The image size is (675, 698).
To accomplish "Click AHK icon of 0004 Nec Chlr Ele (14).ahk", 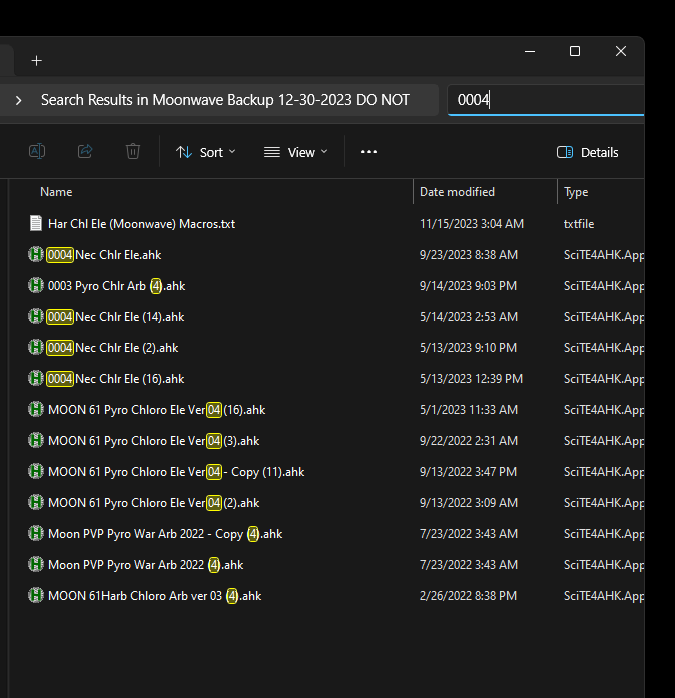I will coord(36,317).
